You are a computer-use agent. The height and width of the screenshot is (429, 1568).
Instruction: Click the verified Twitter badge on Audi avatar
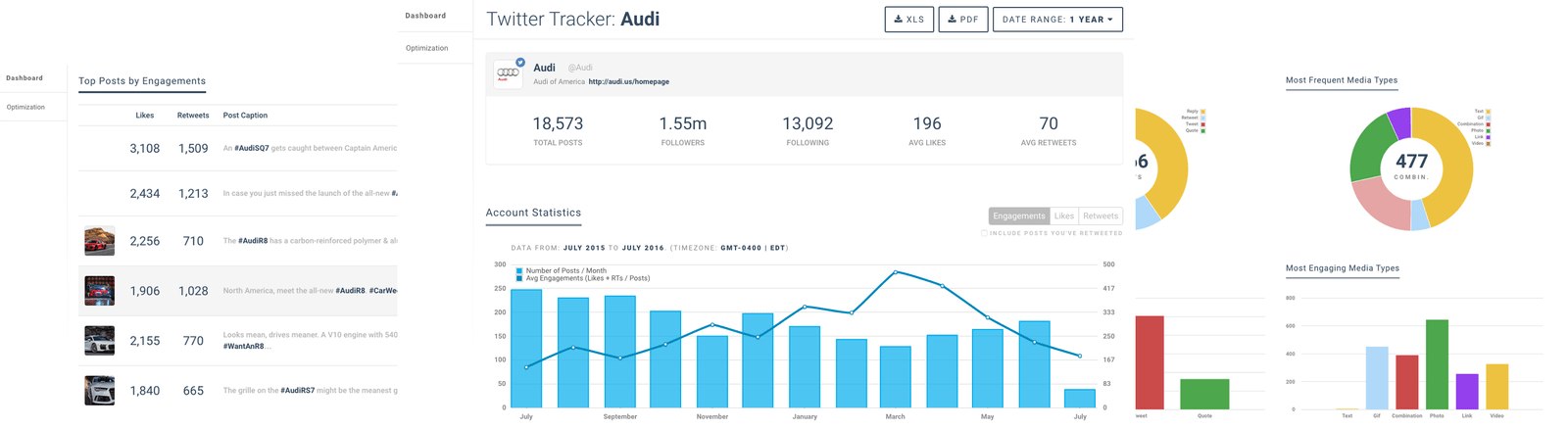520,63
